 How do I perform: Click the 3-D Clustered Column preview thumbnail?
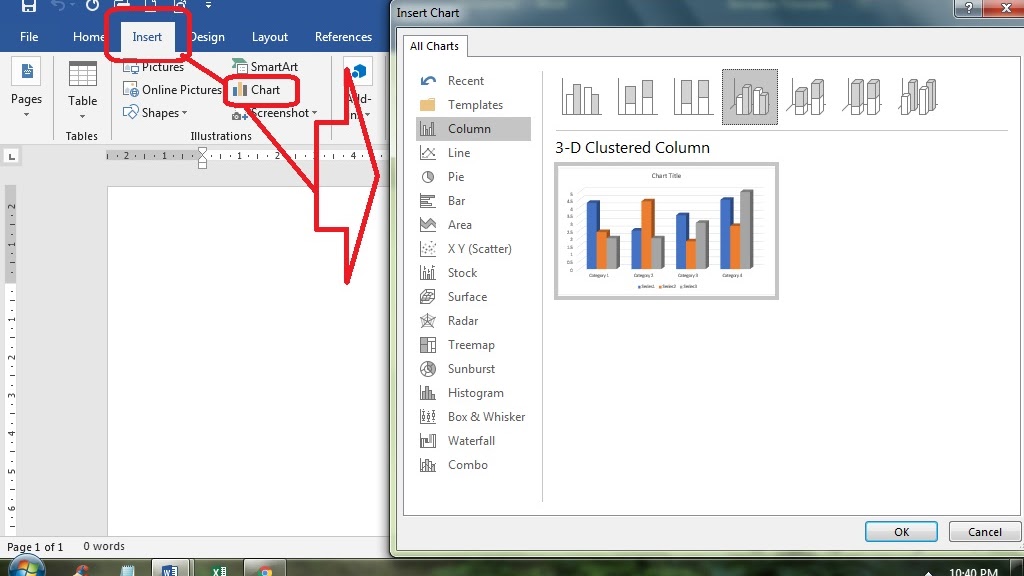pos(665,231)
